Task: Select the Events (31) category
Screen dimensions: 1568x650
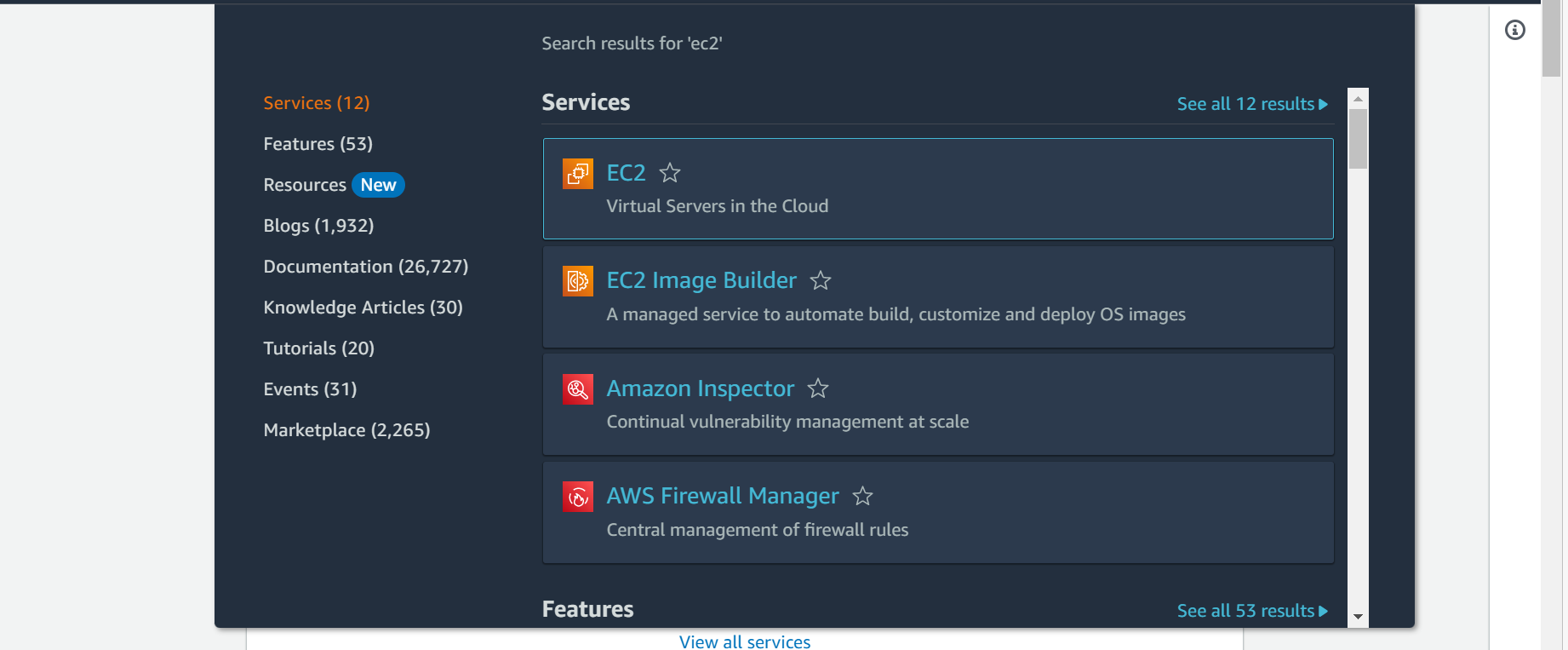Action: tap(310, 389)
